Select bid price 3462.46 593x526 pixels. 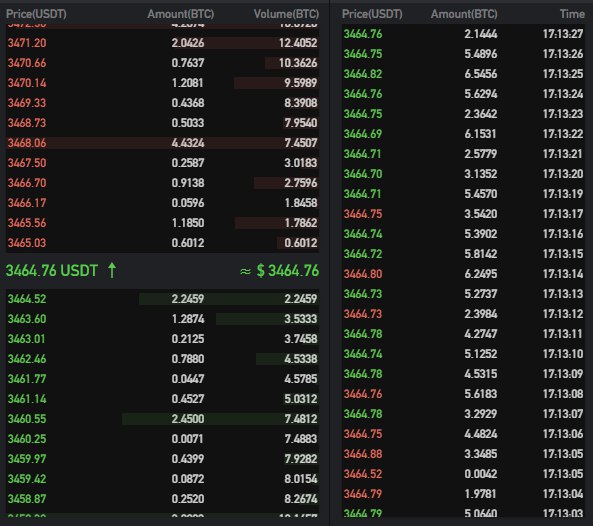(27, 359)
